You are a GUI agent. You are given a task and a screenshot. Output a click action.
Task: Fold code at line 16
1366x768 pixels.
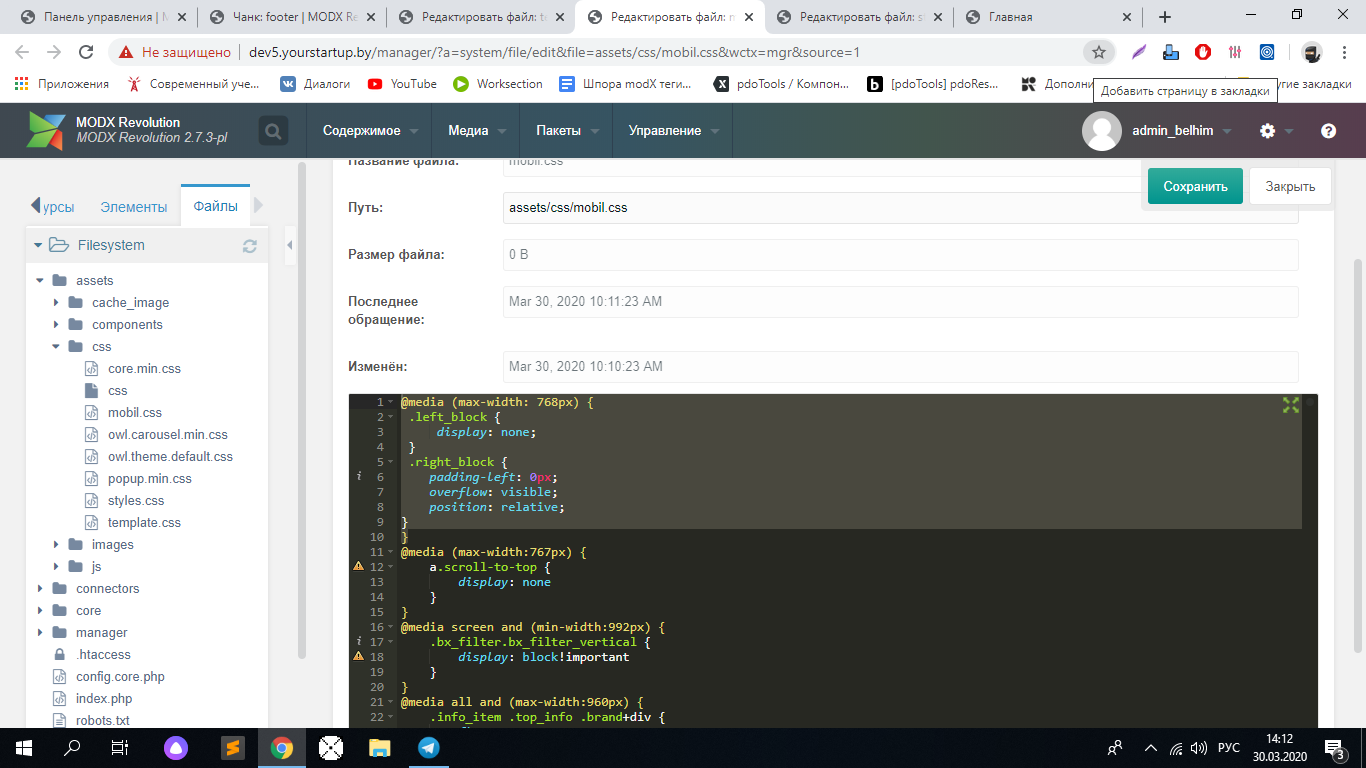(393, 627)
